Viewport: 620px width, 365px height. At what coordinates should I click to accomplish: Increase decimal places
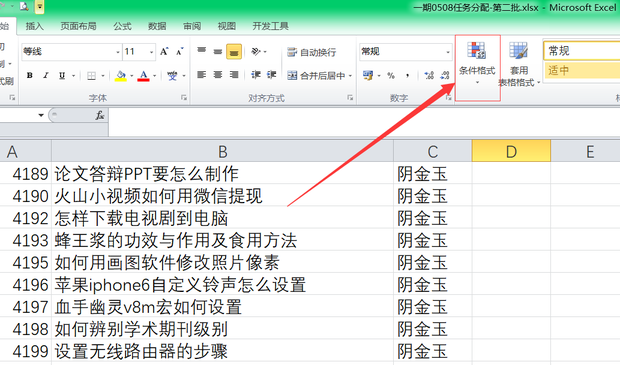click(429, 75)
